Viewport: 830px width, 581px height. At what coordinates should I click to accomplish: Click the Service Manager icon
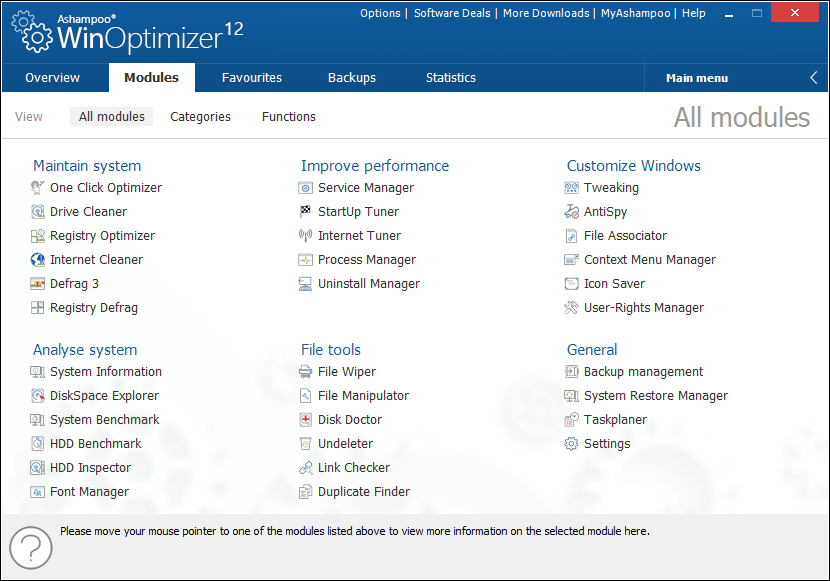tap(305, 188)
